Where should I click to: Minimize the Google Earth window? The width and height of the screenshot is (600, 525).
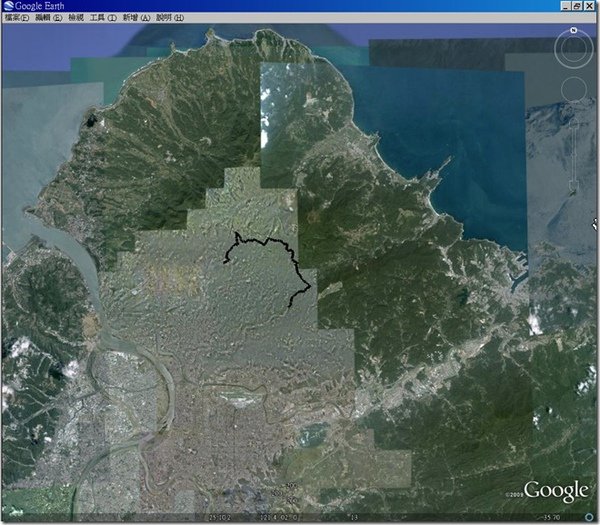pos(566,6)
